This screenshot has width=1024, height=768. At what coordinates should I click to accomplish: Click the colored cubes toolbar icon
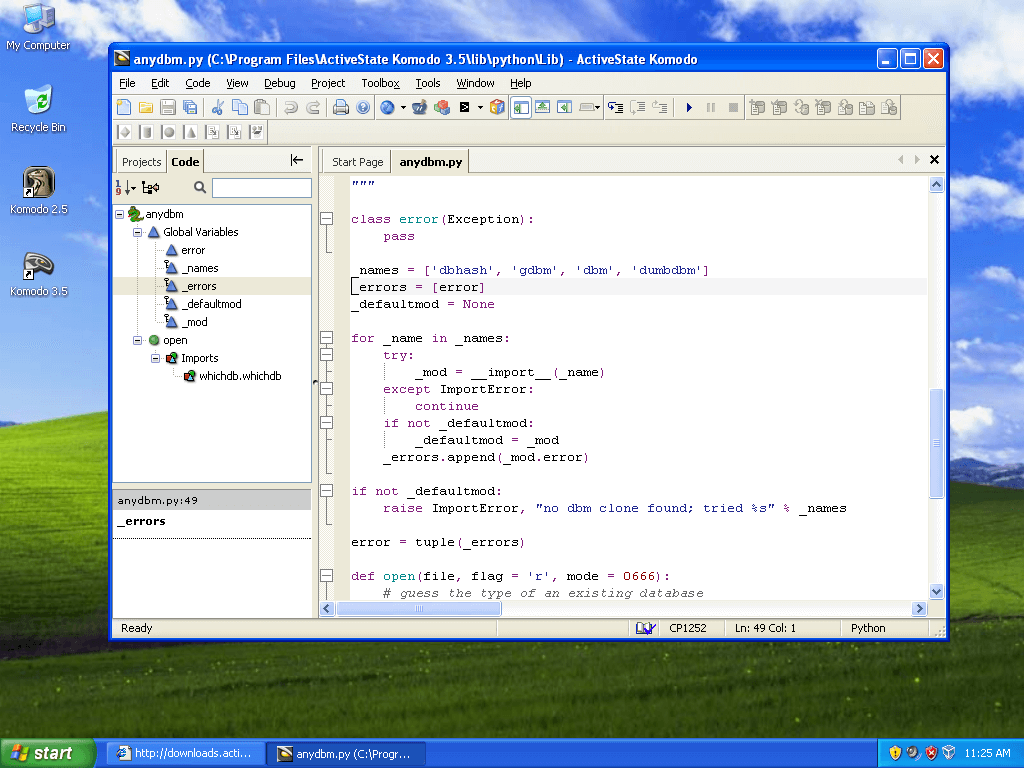[441, 107]
